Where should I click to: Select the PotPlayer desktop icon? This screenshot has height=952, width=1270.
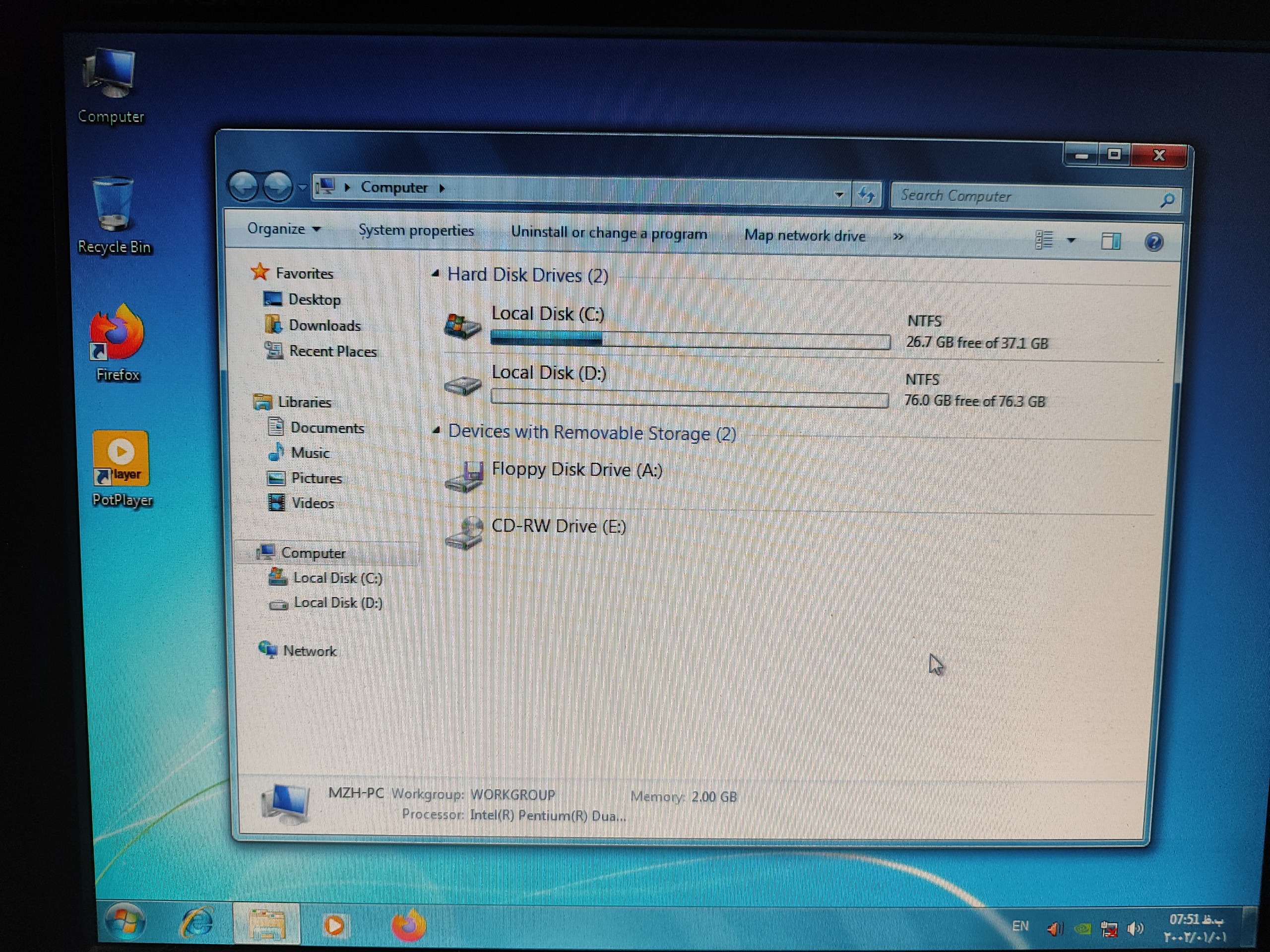(x=121, y=459)
